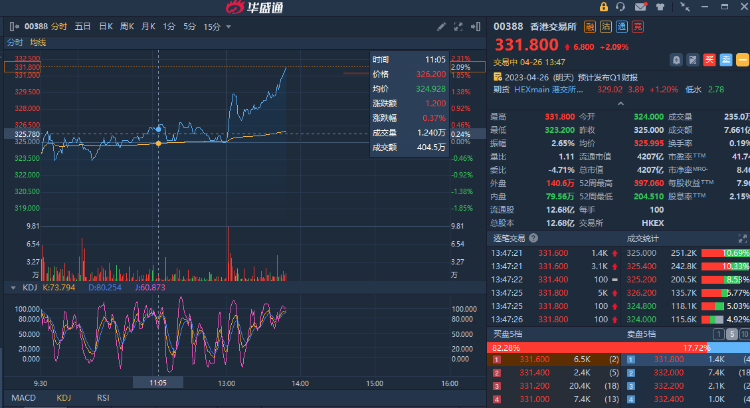Select the 日K daily candlestick tab

point(105,26)
